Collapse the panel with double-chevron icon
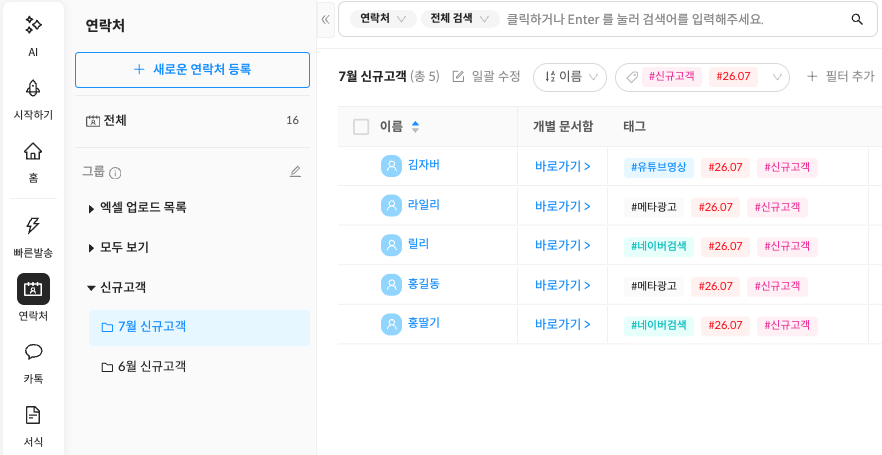 coord(325,20)
